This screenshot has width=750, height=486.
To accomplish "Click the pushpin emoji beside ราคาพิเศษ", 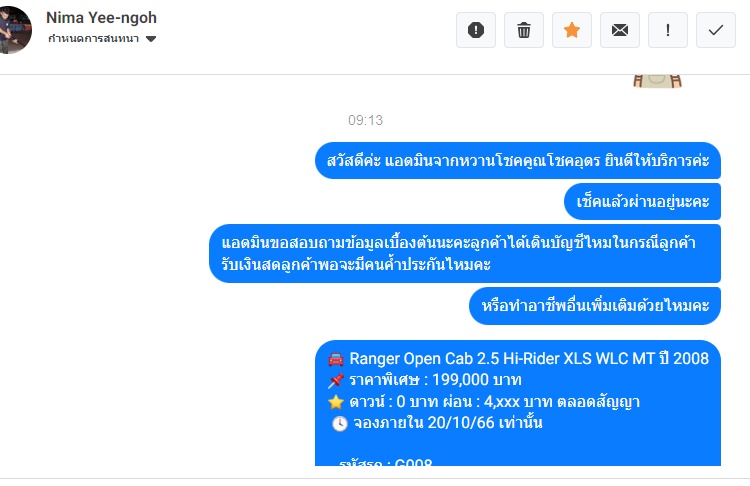I will 336,380.
